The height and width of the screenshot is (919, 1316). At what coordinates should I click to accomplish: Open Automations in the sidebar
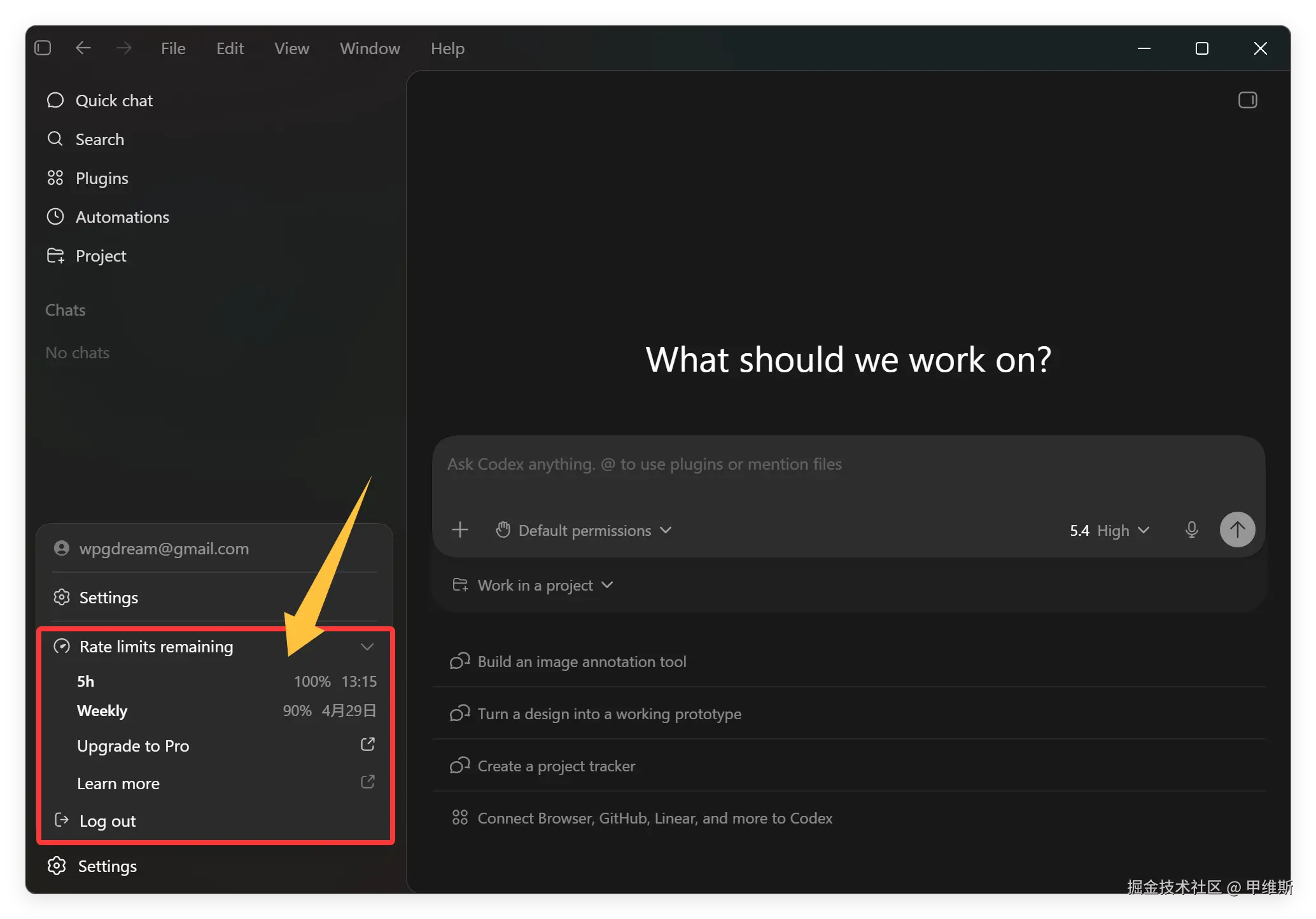pyautogui.click(x=122, y=217)
